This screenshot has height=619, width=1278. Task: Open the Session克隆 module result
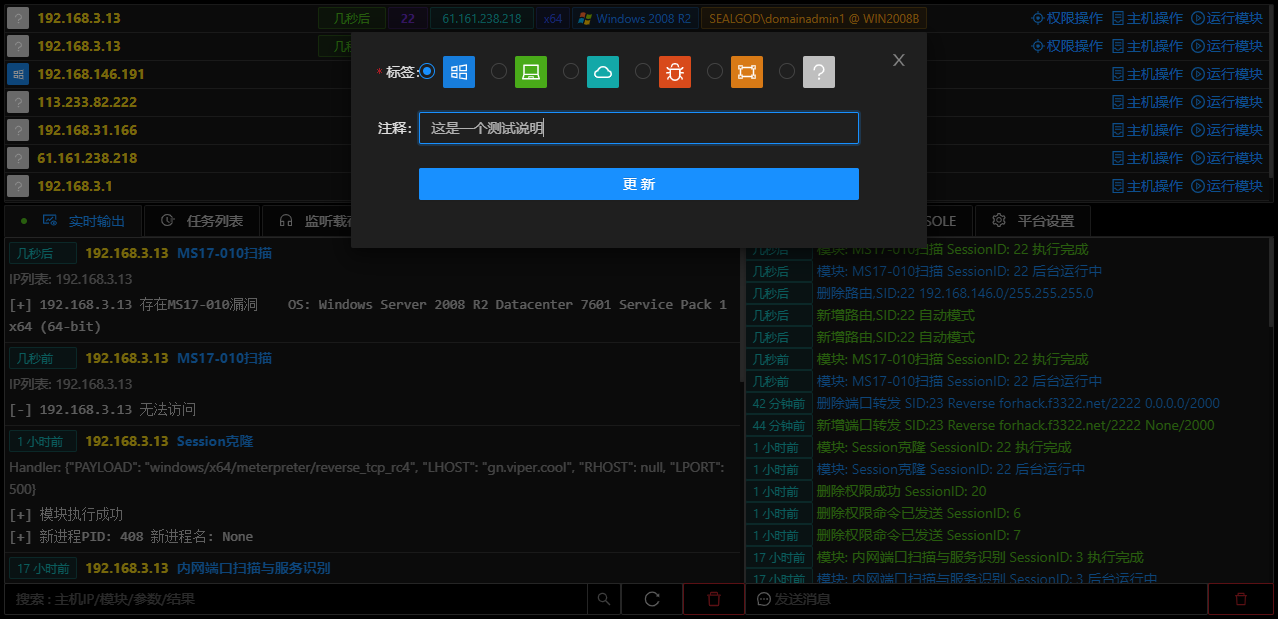[x=215, y=441]
